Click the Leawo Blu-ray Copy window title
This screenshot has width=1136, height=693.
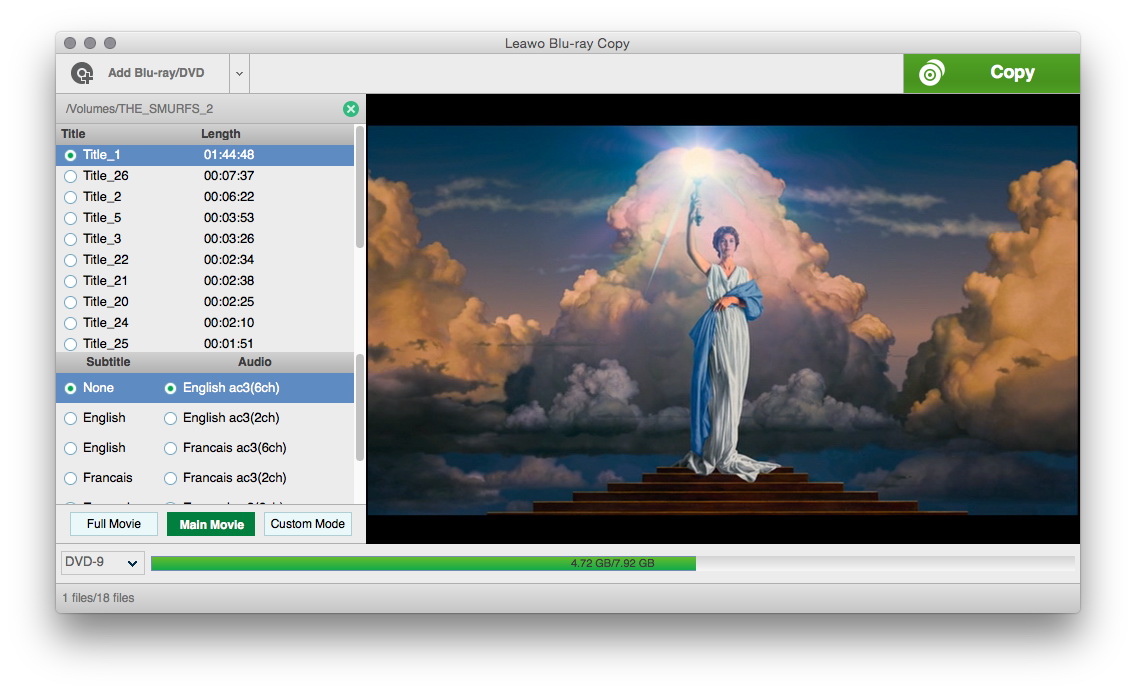point(567,43)
